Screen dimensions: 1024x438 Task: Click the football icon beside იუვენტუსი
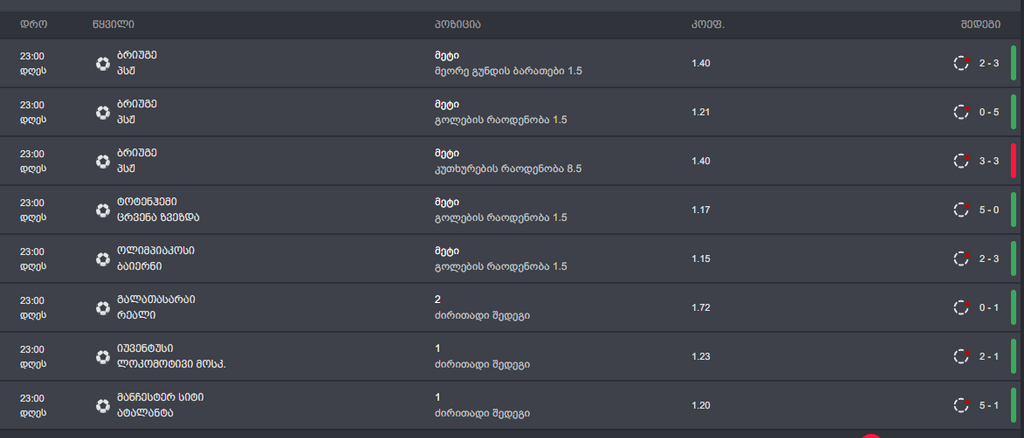tap(103, 357)
